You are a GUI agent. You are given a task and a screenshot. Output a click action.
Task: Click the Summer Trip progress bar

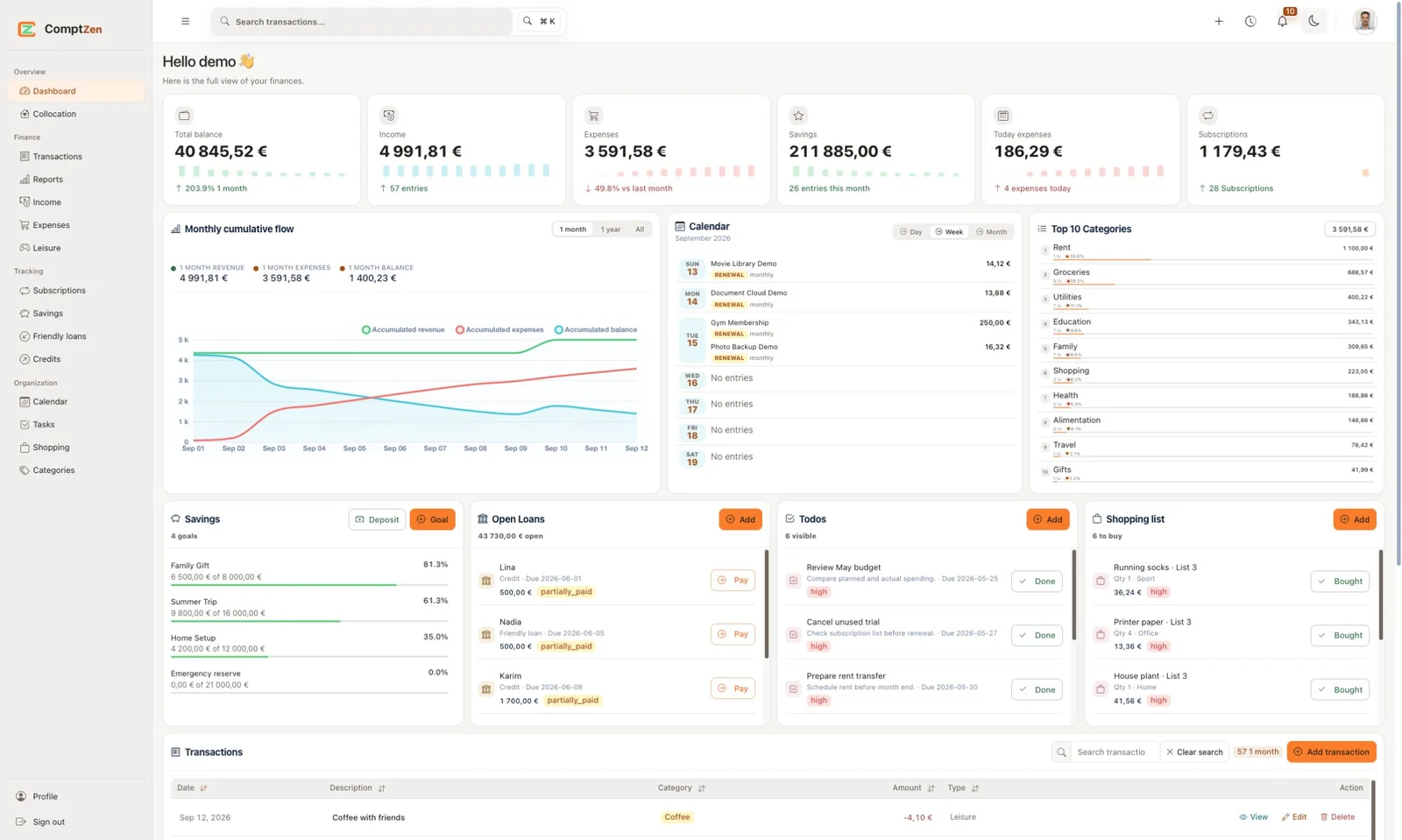(309, 621)
